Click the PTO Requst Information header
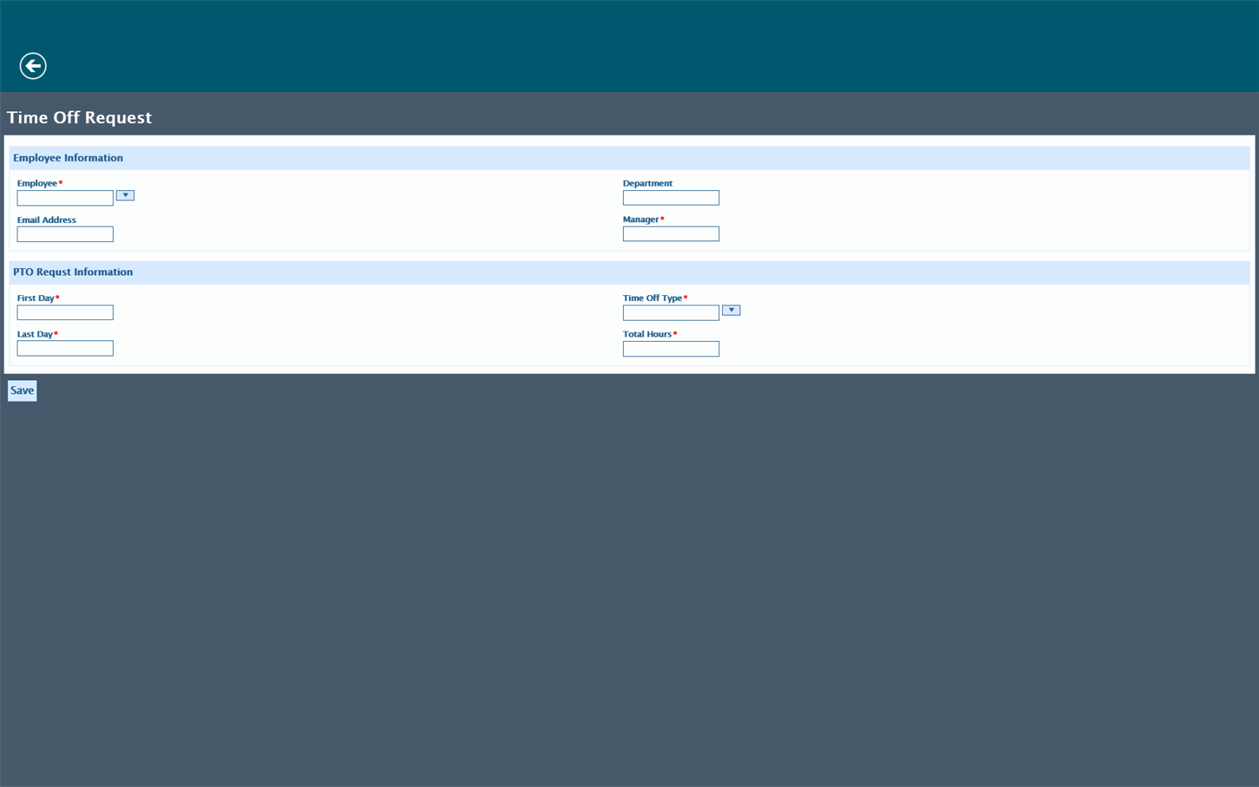The image size is (1259, 787). (74, 271)
